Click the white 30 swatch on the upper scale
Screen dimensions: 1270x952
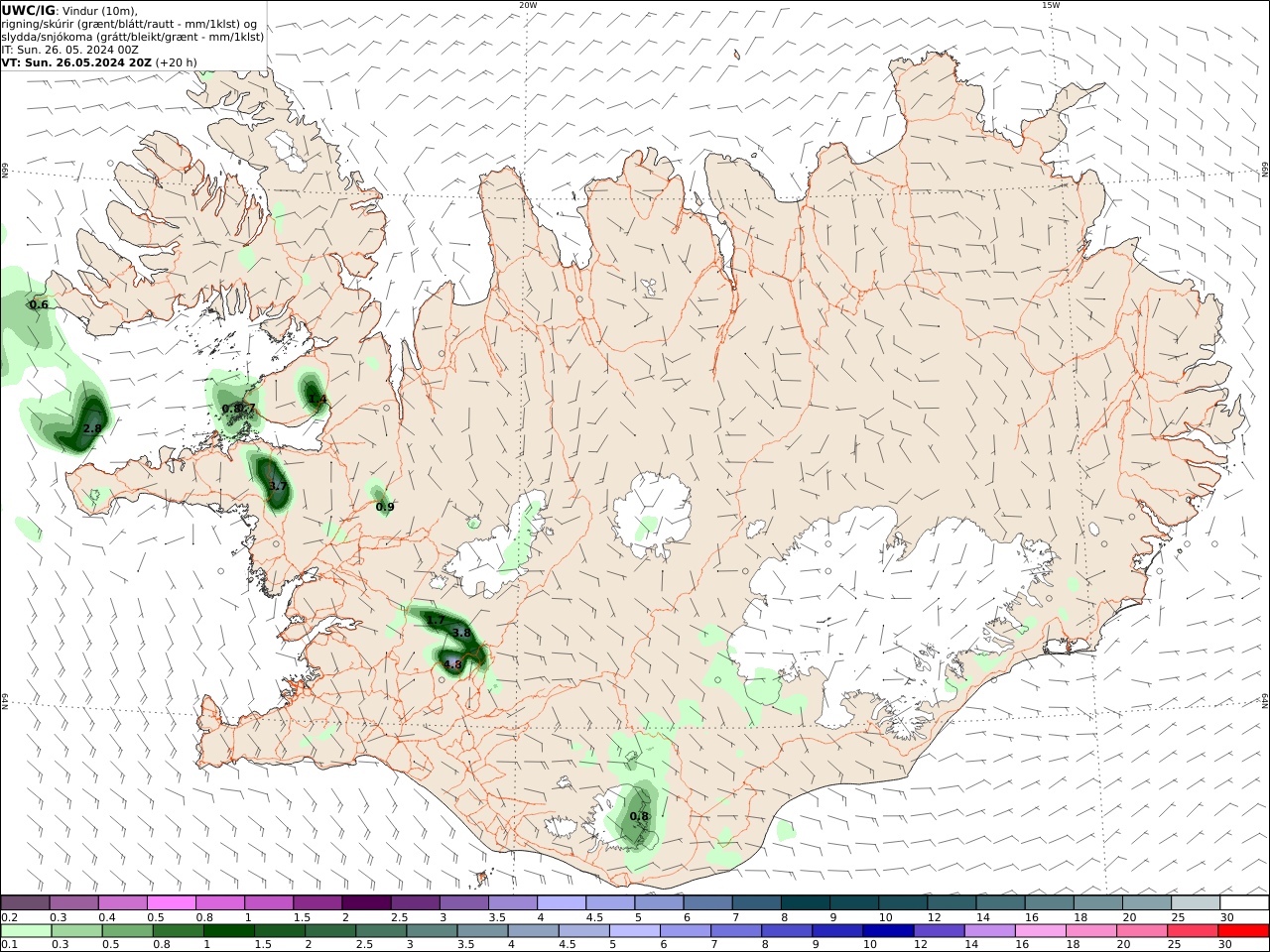(1244, 902)
